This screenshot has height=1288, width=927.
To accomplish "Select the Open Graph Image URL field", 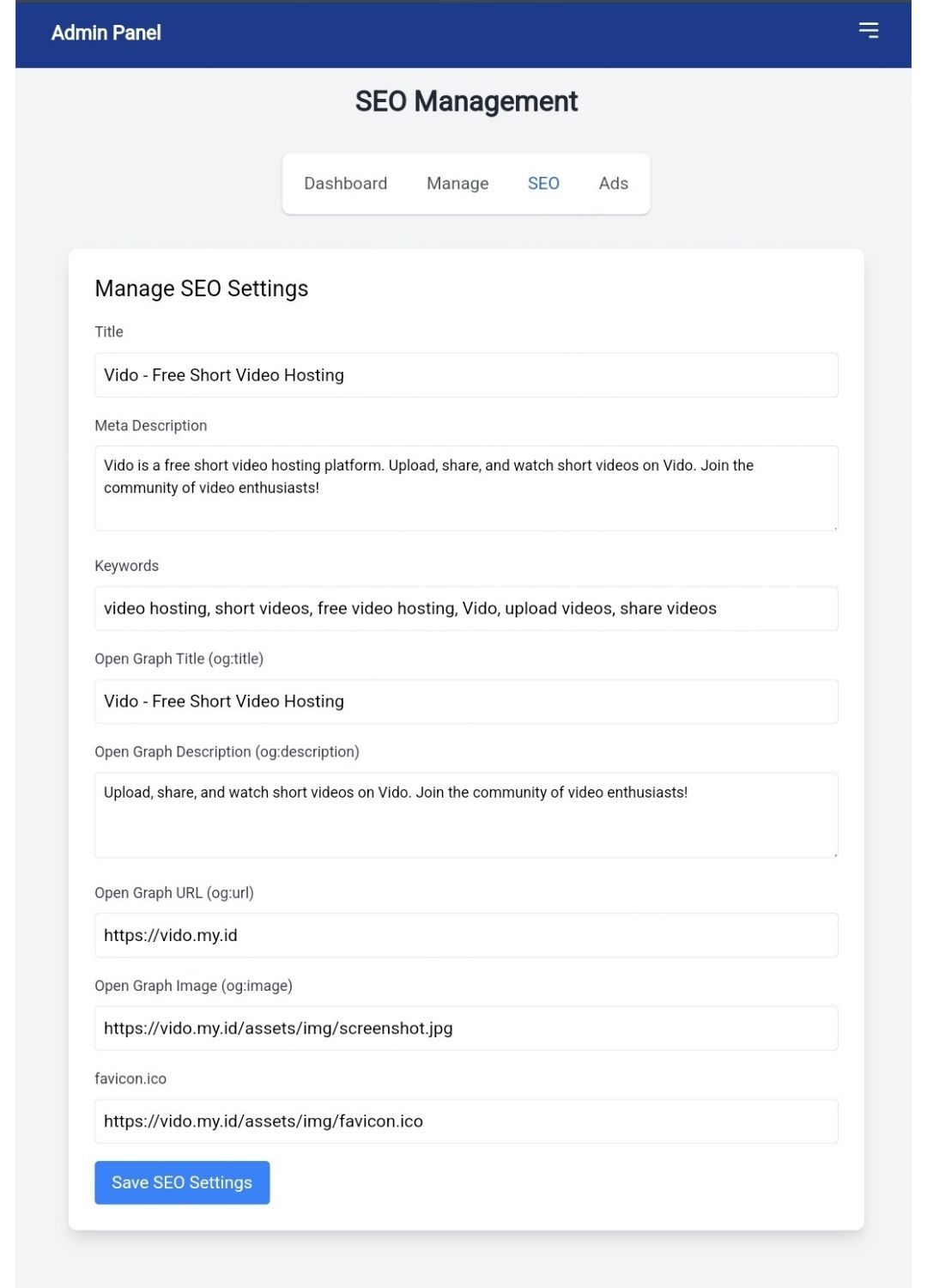I will coord(466,1029).
